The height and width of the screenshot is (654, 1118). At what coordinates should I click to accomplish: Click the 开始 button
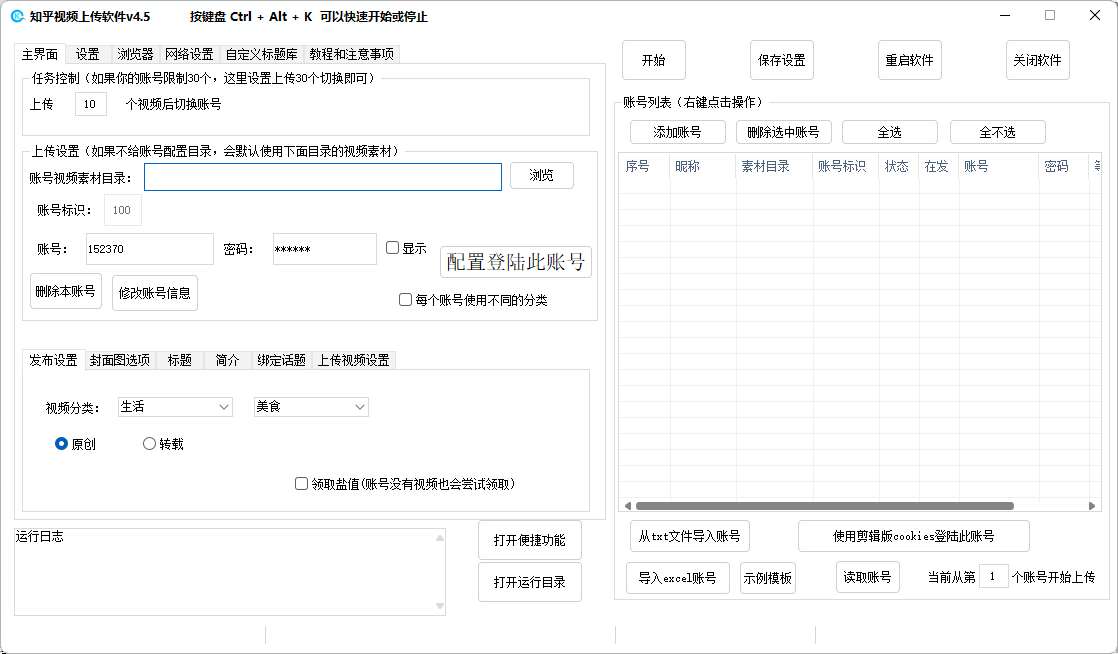click(654, 60)
